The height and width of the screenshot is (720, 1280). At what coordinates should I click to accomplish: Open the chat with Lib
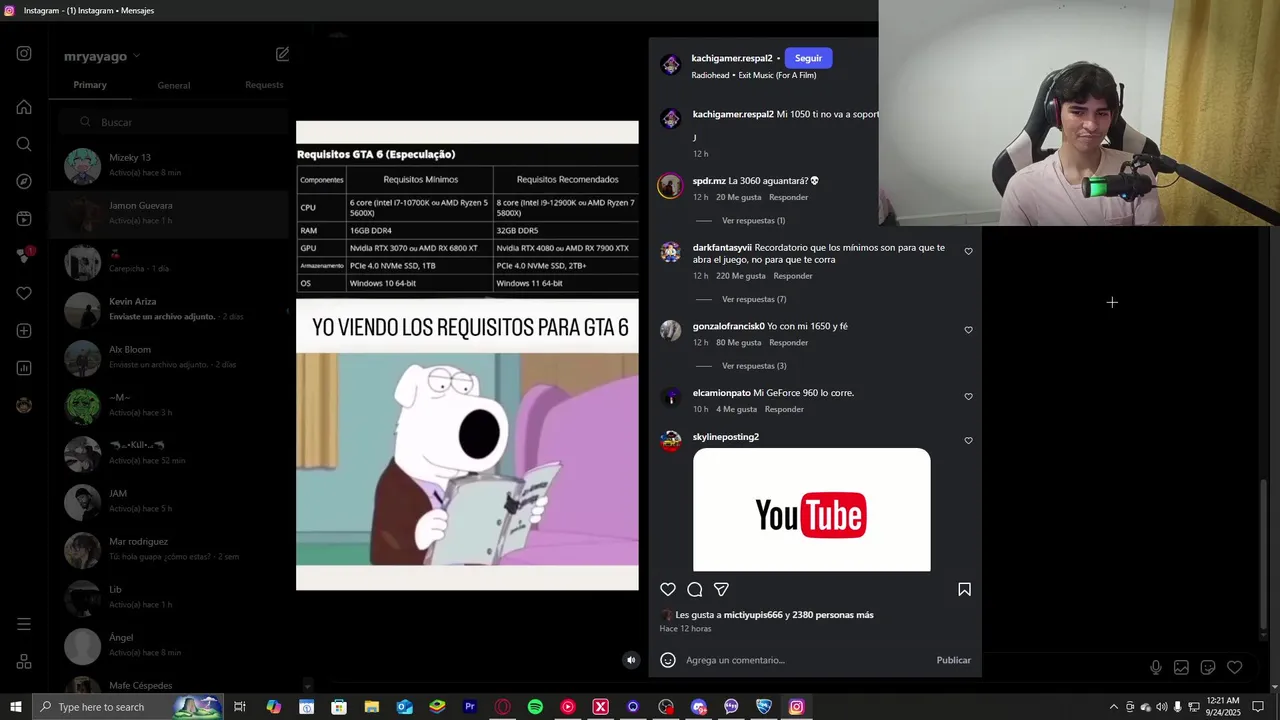[169, 597]
